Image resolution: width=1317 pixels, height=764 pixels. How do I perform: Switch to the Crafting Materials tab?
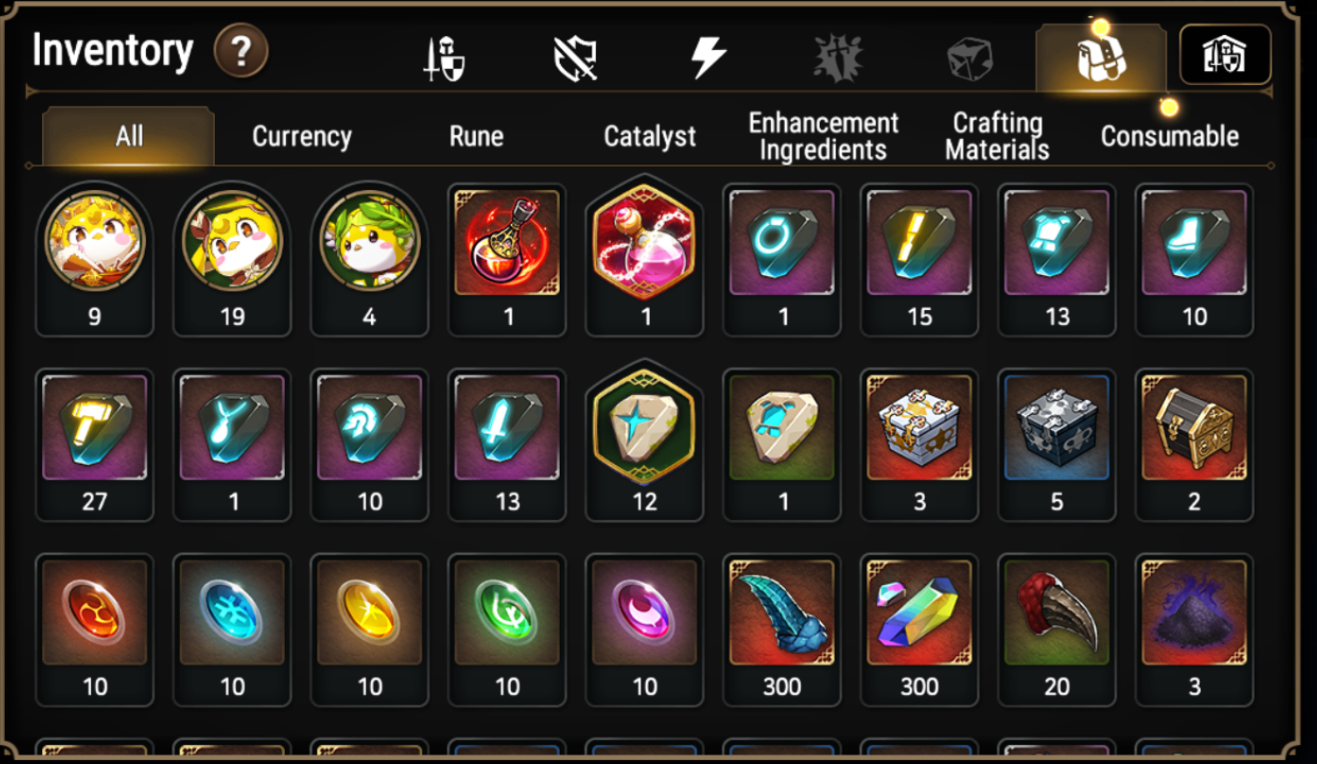click(x=997, y=136)
